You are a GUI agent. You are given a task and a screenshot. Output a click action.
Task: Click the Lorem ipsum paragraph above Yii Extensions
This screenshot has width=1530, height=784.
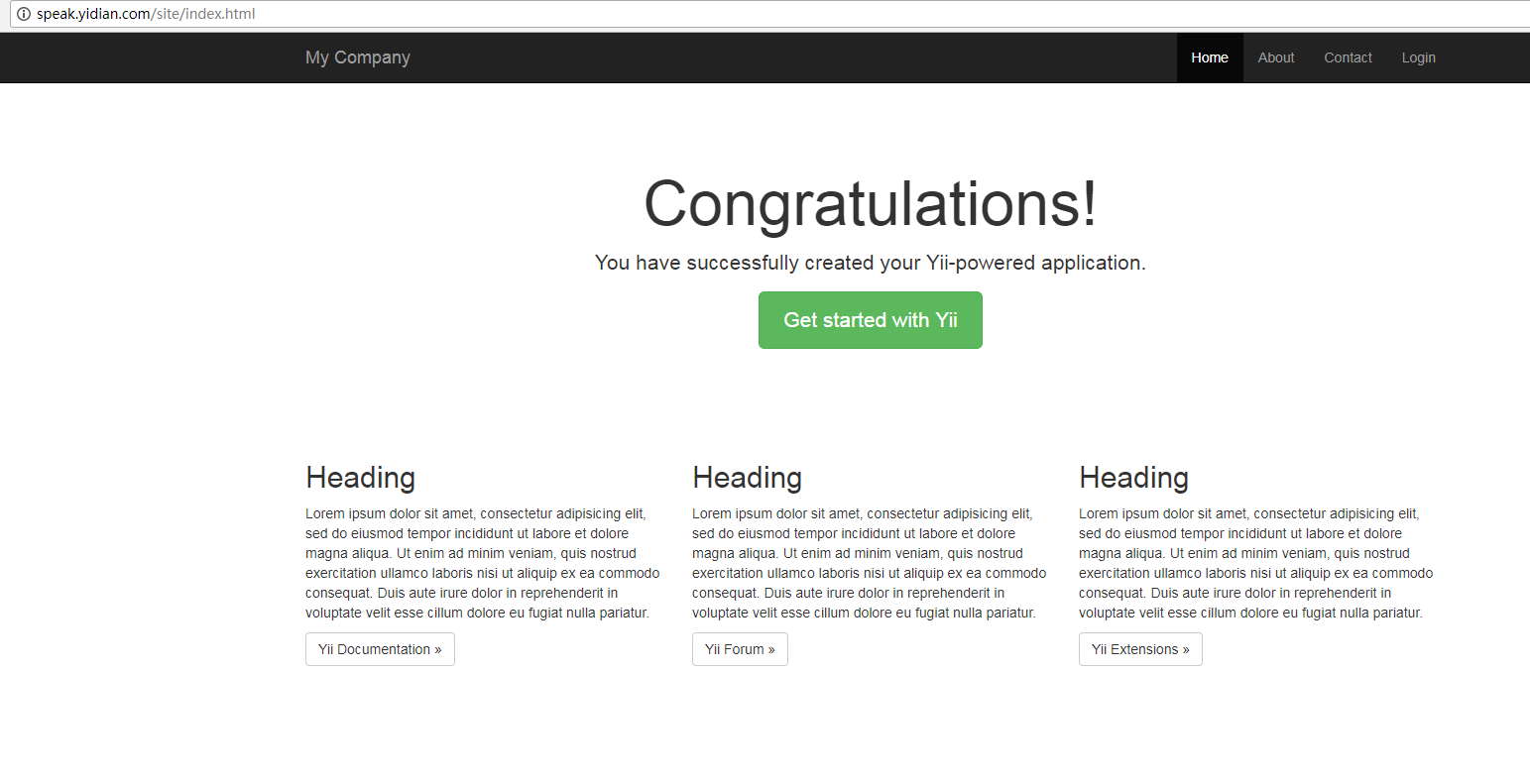pos(1256,563)
